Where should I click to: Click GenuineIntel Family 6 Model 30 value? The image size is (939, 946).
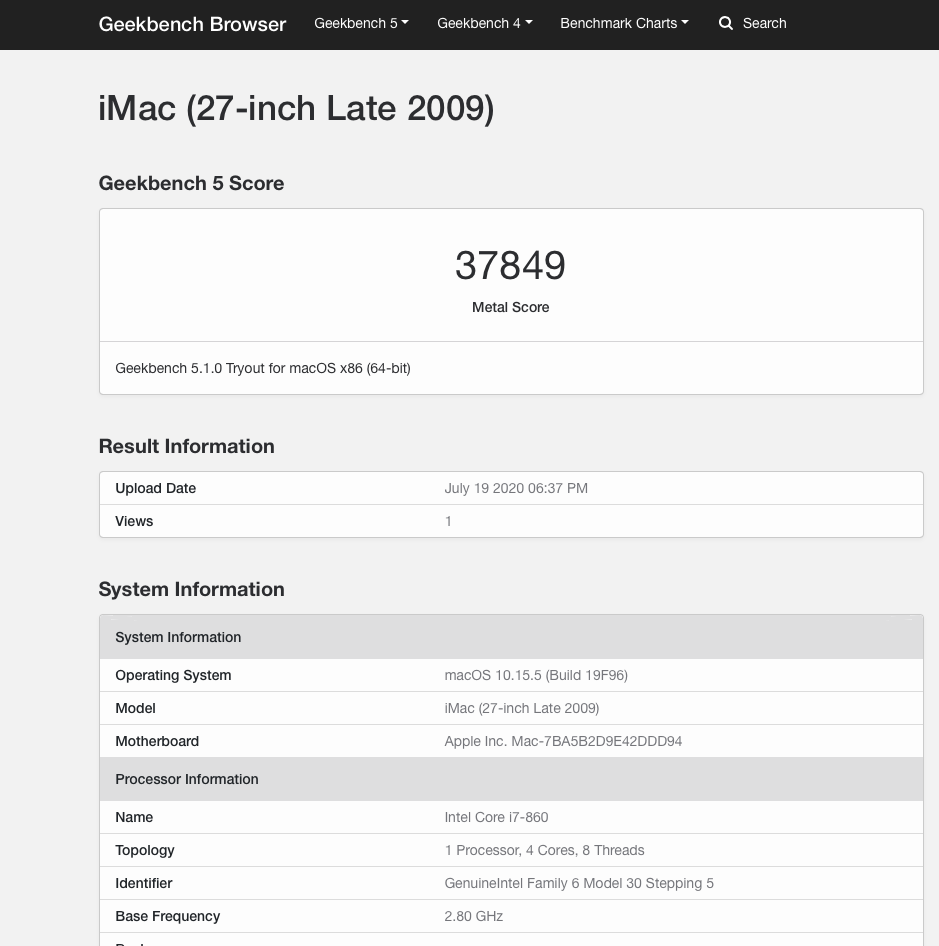579,883
